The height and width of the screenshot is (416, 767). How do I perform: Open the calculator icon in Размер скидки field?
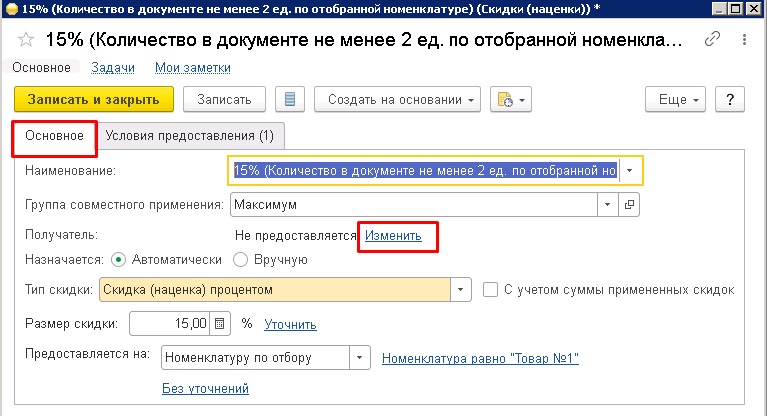pyautogui.click(x=220, y=324)
